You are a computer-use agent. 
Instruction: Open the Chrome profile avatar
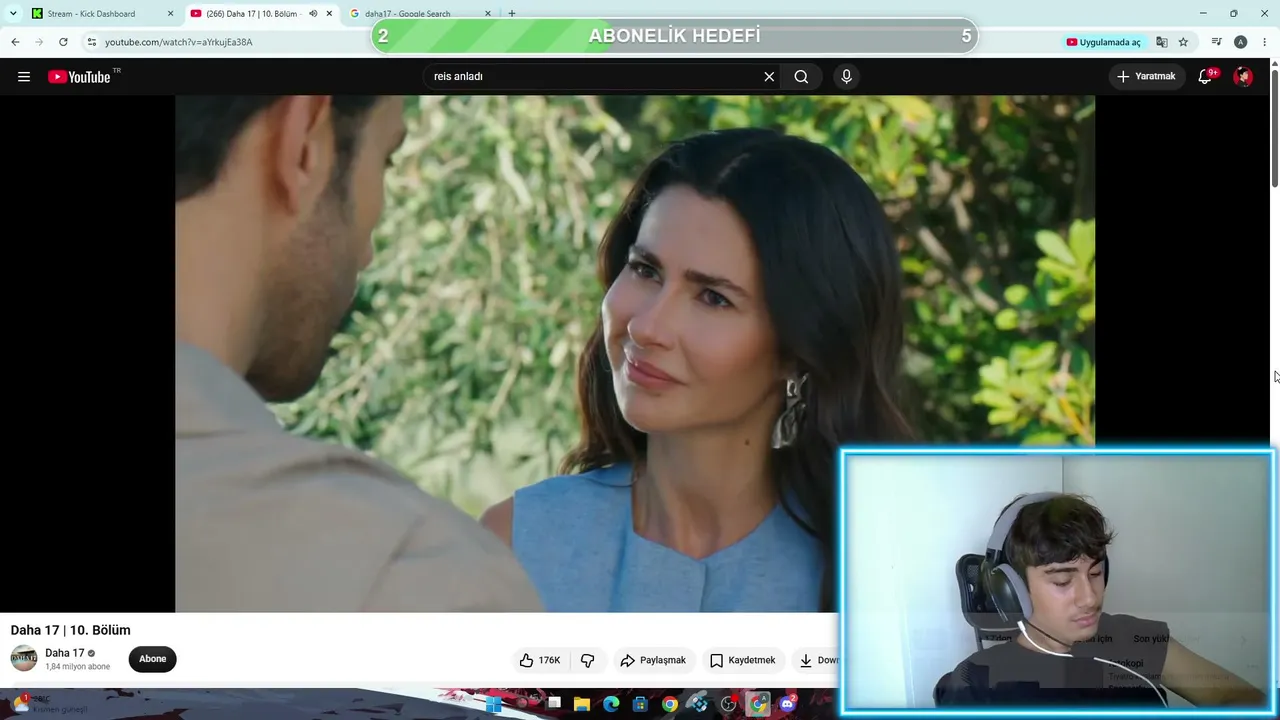click(1241, 42)
